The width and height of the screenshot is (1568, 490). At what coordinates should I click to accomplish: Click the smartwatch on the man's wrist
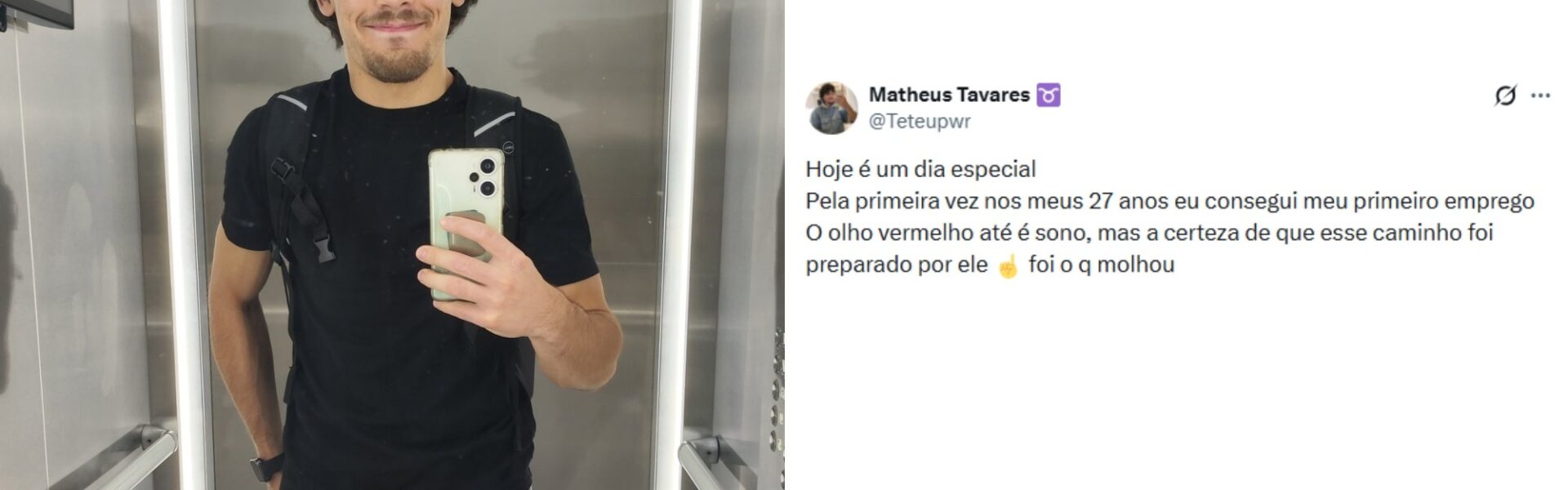[266, 468]
